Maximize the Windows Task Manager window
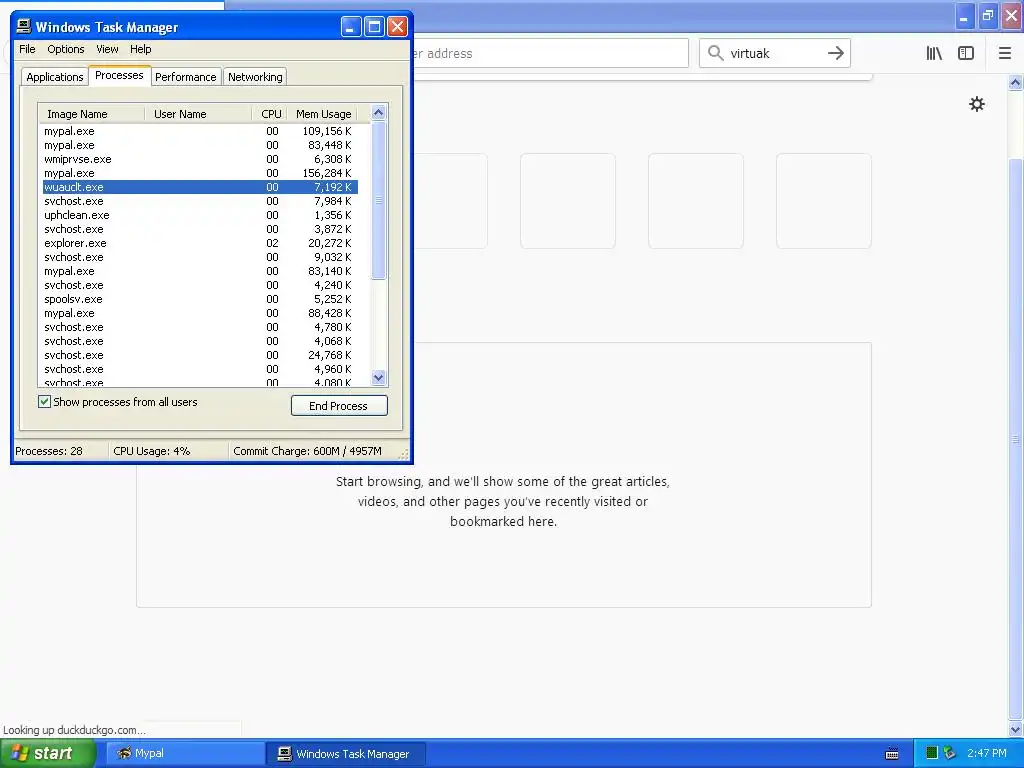This screenshot has height=768, width=1024. click(374, 27)
